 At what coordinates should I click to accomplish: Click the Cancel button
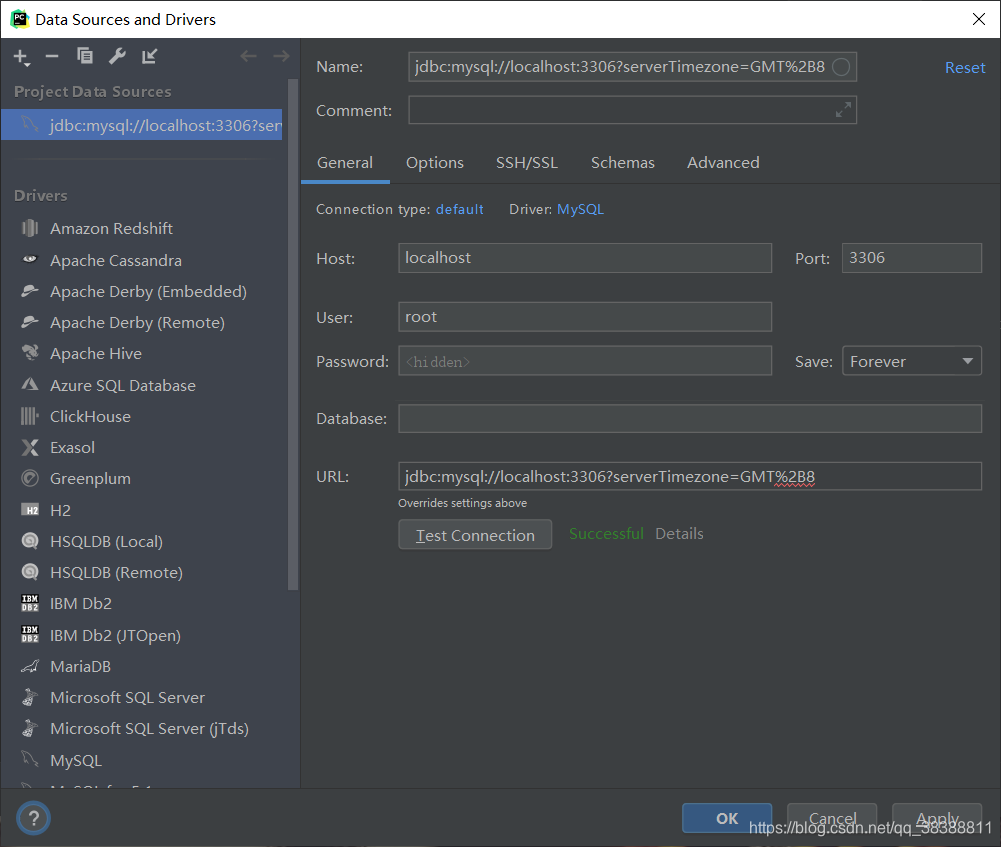(832, 818)
